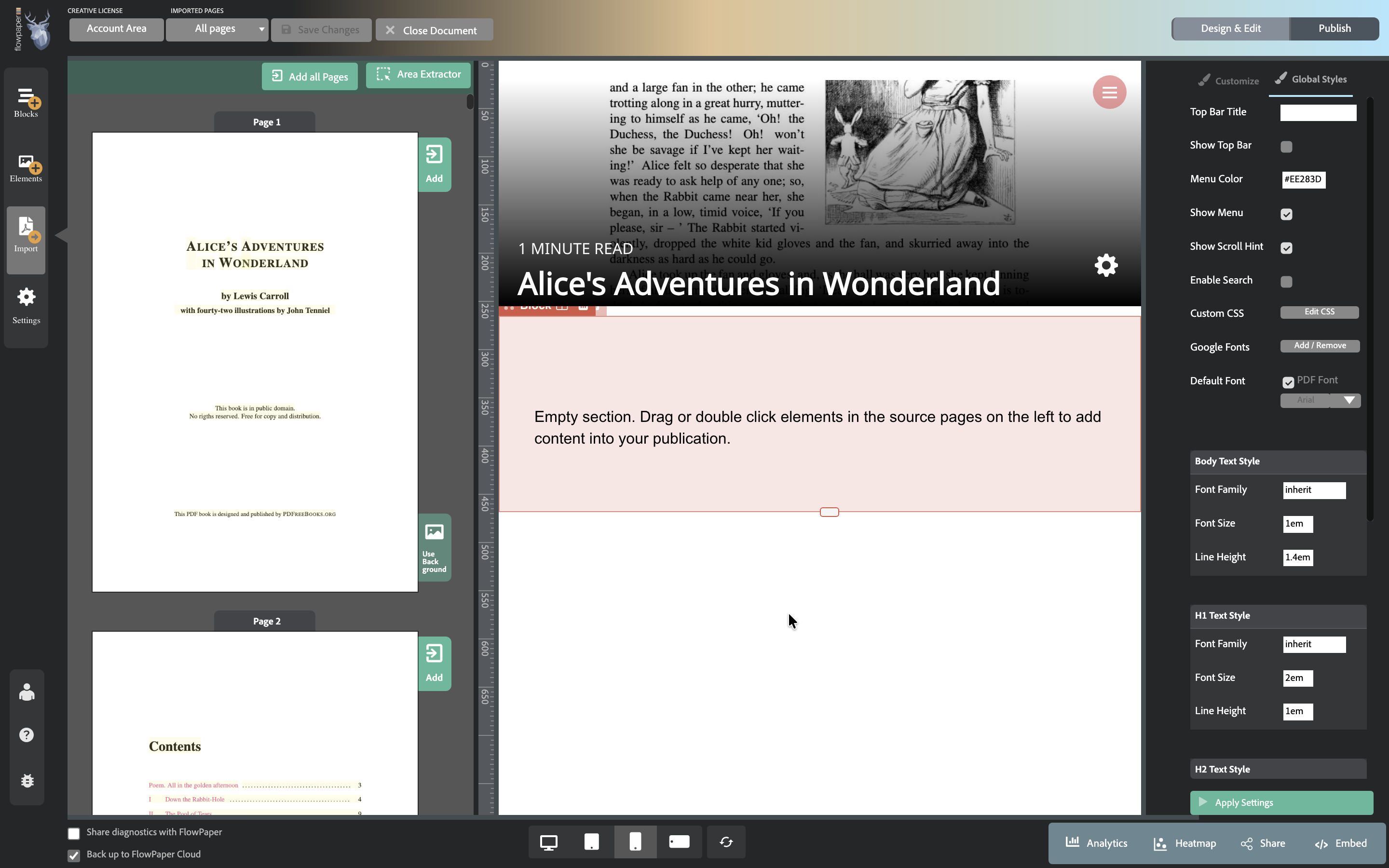Open the Elements panel in the sidebar
The width and height of the screenshot is (1389, 868).
coord(25,168)
